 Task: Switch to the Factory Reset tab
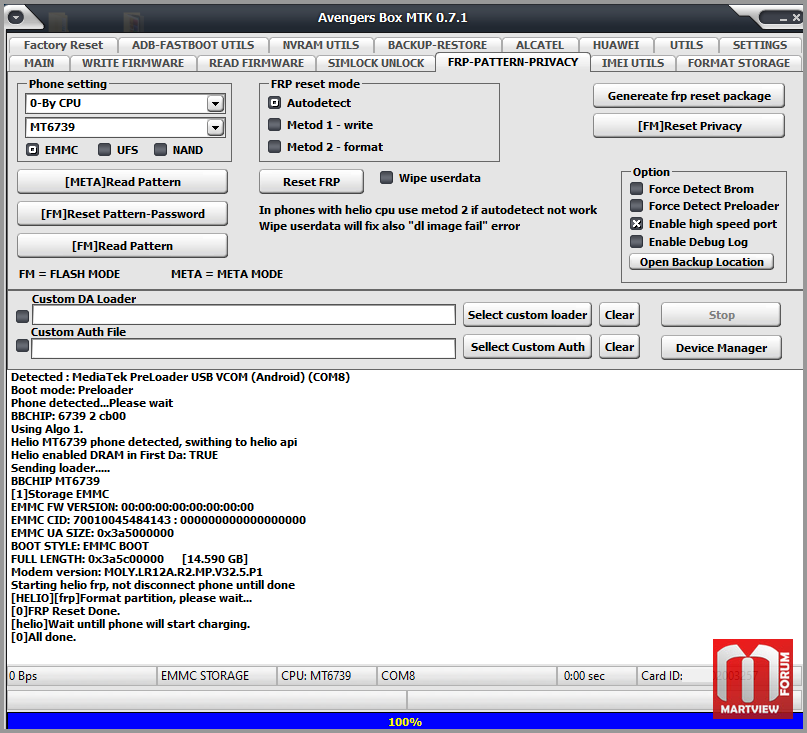63,45
